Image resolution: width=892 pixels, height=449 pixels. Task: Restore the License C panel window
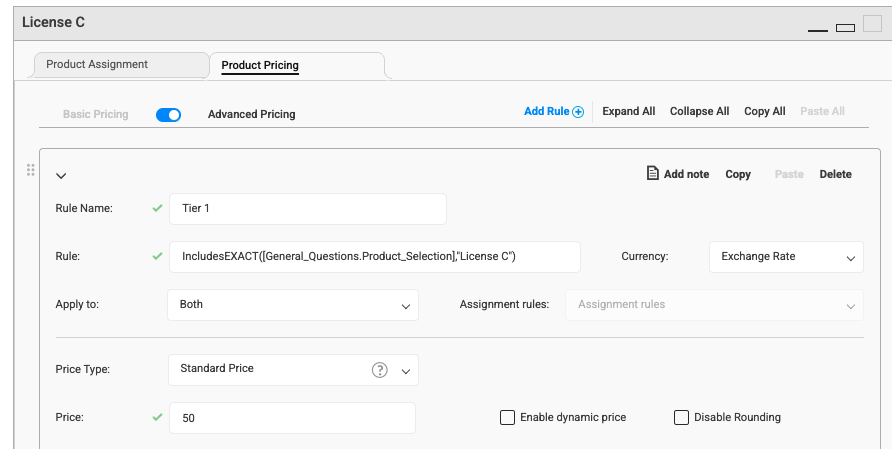[x=845, y=27]
